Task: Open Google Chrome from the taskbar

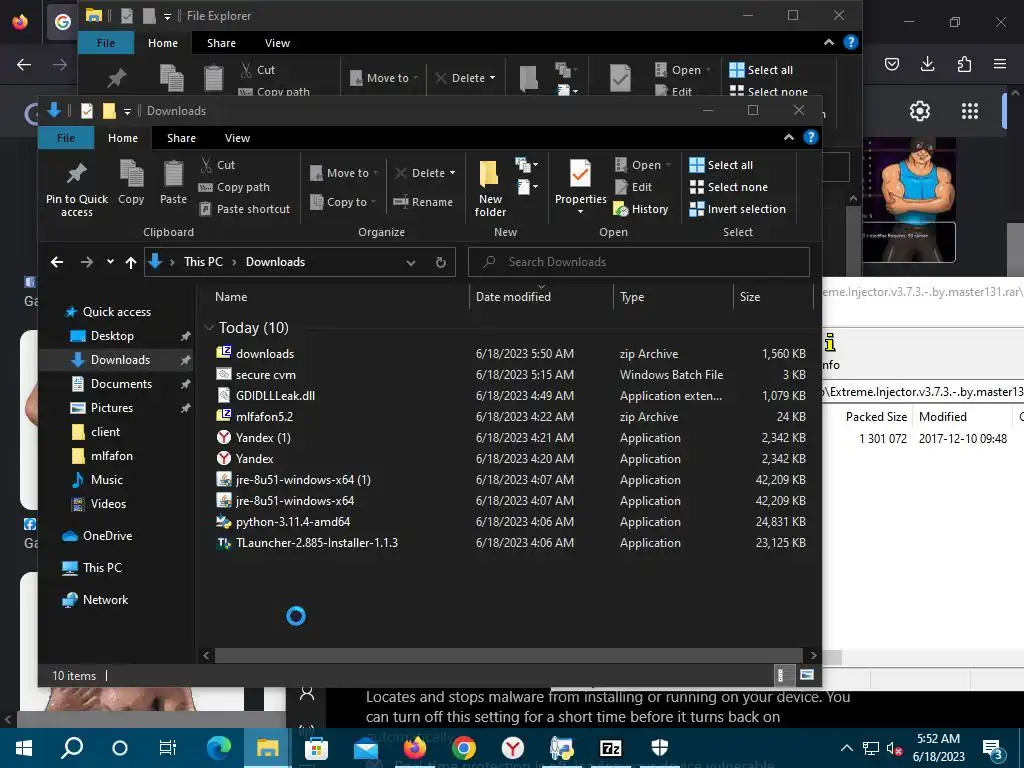Action: [x=464, y=748]
